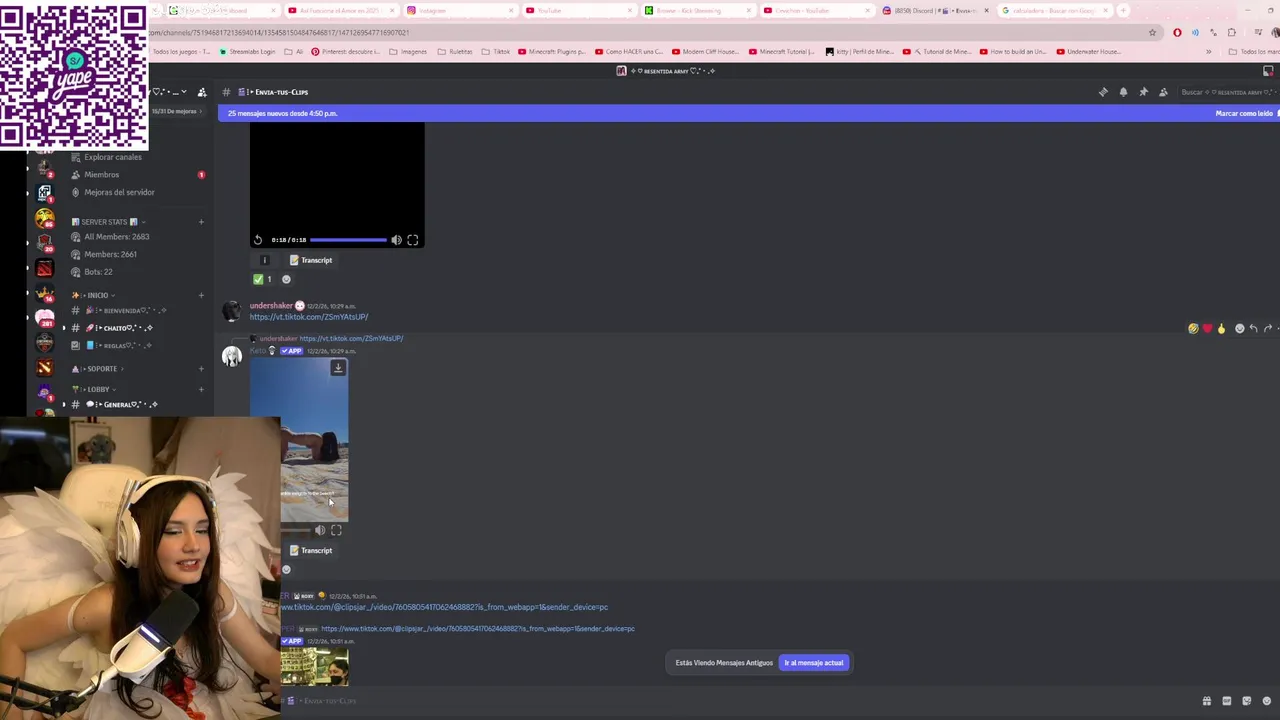Replay the finished video clip
This screenshot has width=1280, height=720.
(x=258, y=240)
